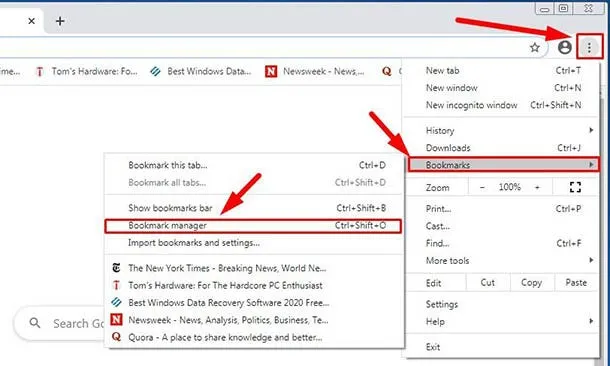This screenshot has width=610, height=366.
Task: Click Quora favicon in bookmarks submenu
Action: tap(116, 337)
